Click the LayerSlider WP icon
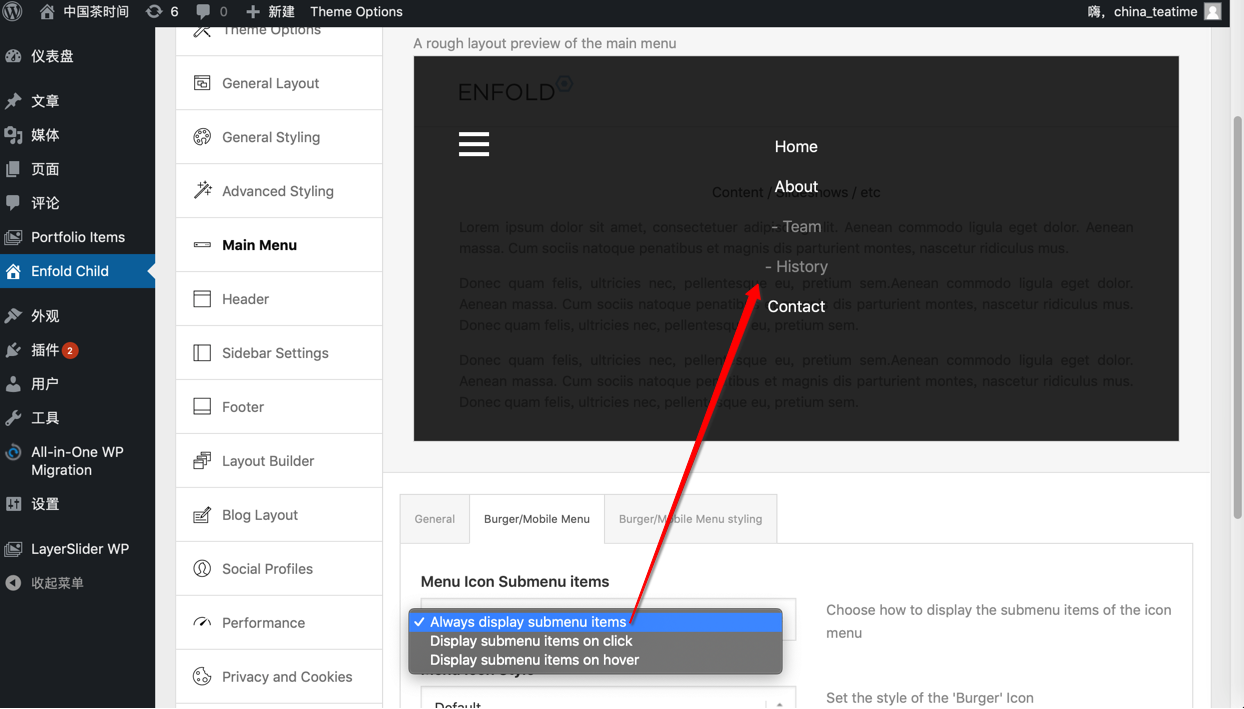Screen dimensions: 1244x709 pyautogui.click(x=13, y=549)
